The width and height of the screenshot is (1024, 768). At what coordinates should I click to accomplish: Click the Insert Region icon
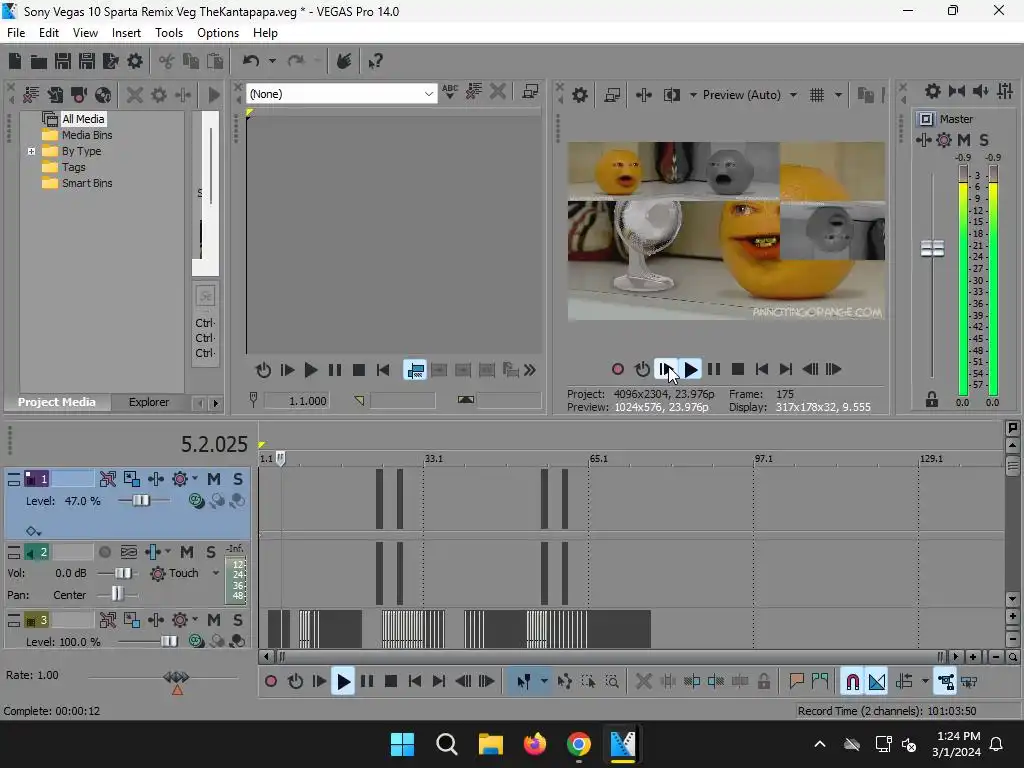click(820, 682)
